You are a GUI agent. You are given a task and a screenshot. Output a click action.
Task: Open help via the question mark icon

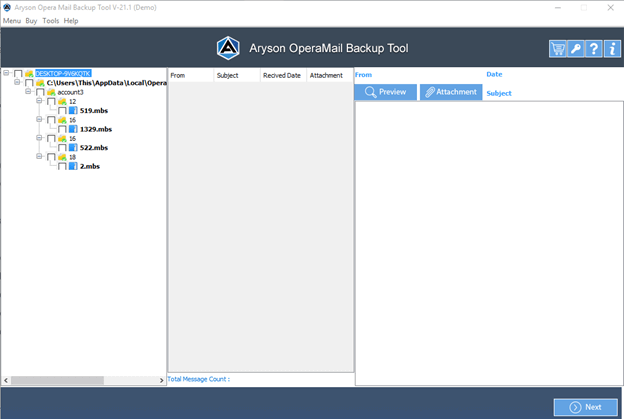coord(593,49)
